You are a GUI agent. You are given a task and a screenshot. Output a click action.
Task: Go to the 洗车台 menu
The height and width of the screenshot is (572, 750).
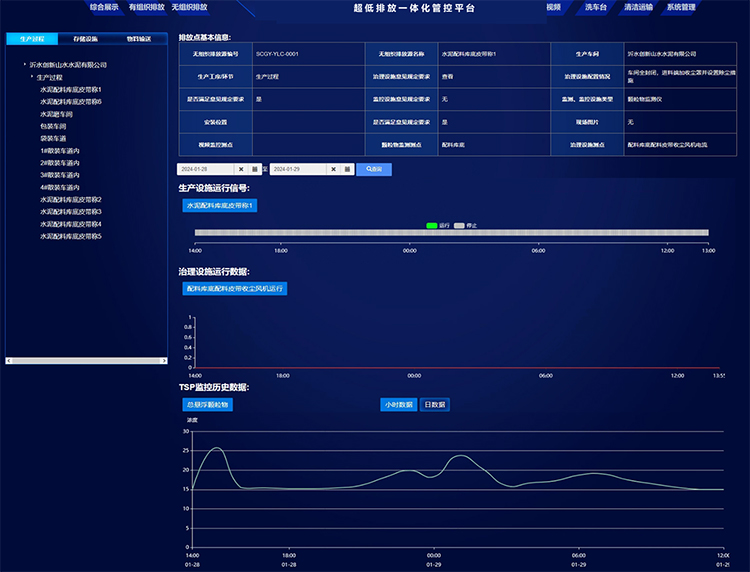pos(596,7)
